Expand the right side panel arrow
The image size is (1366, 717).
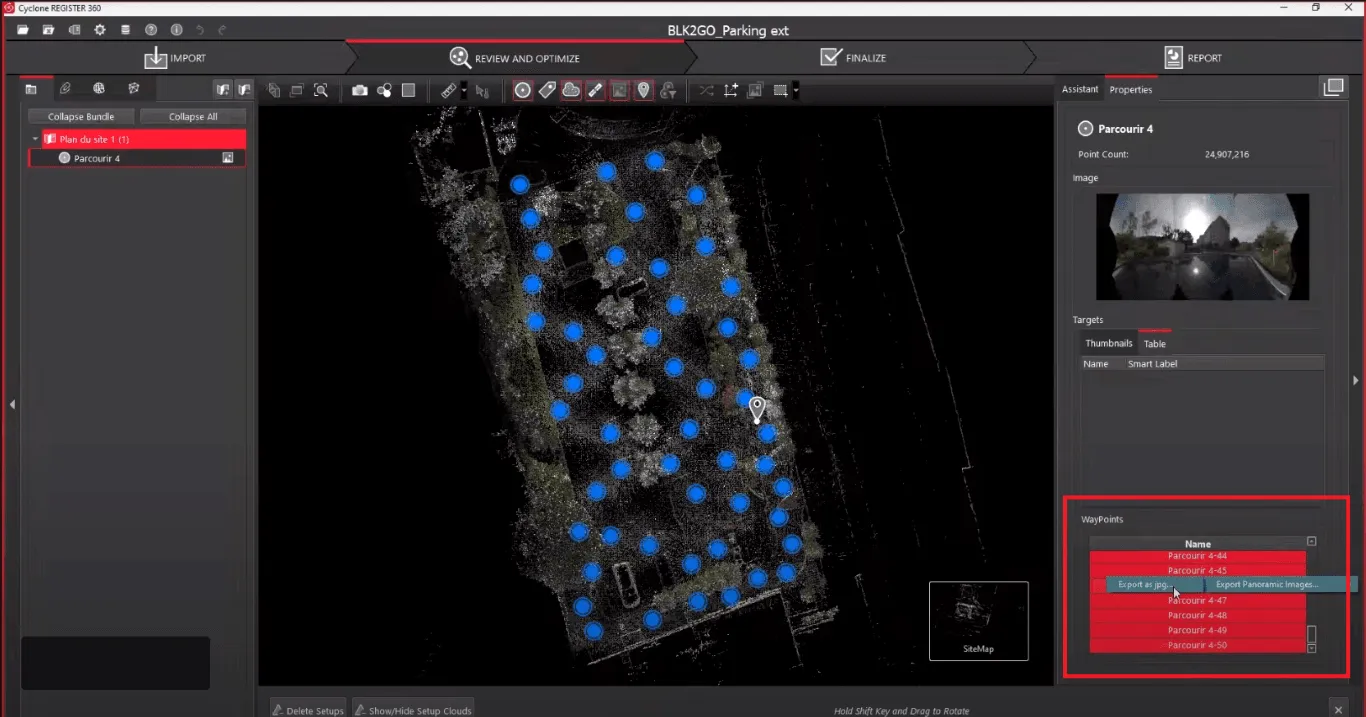tap(1356, 380)
